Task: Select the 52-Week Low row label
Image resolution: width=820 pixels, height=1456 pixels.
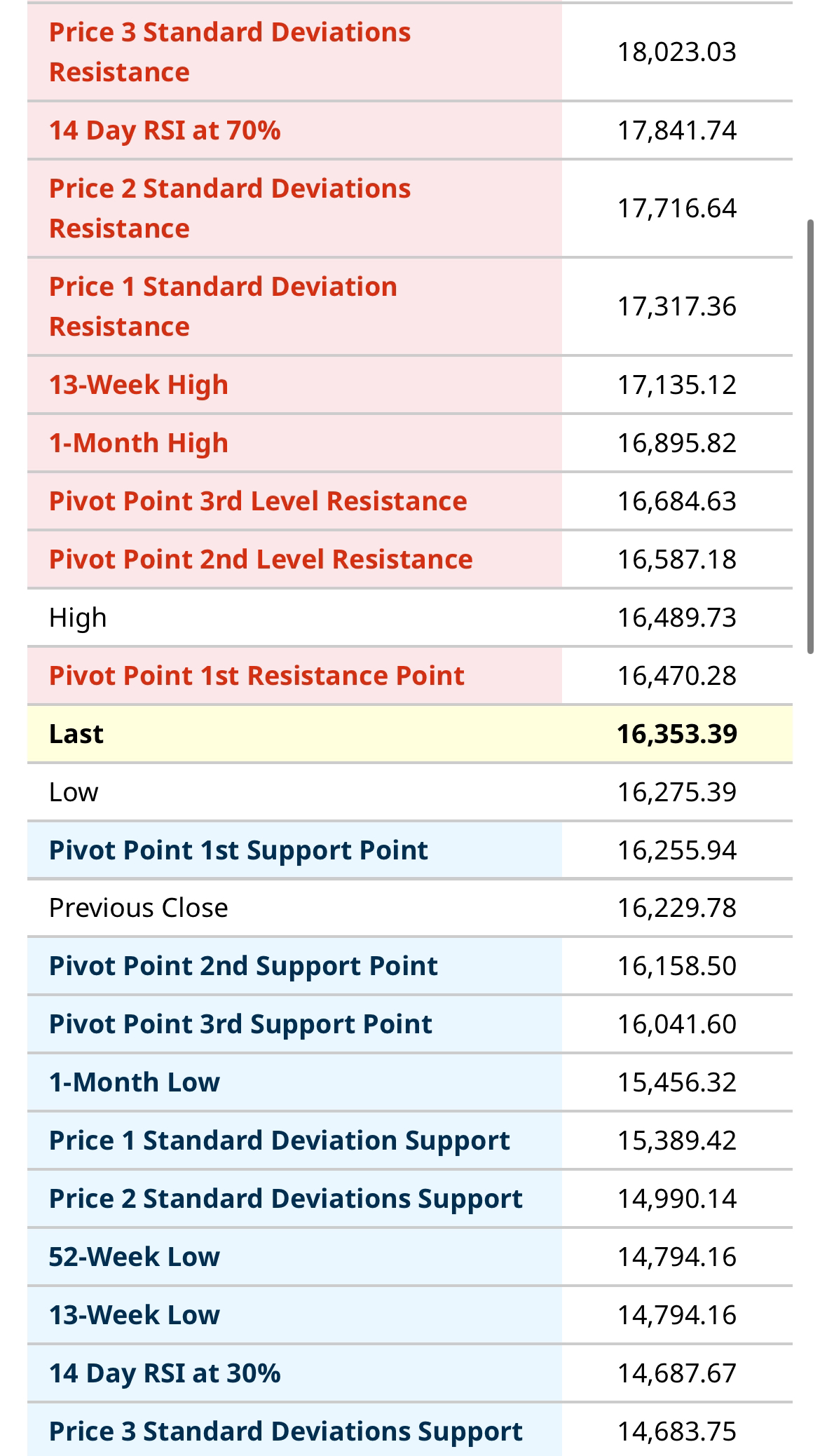Action: (x=135, y=1257)
